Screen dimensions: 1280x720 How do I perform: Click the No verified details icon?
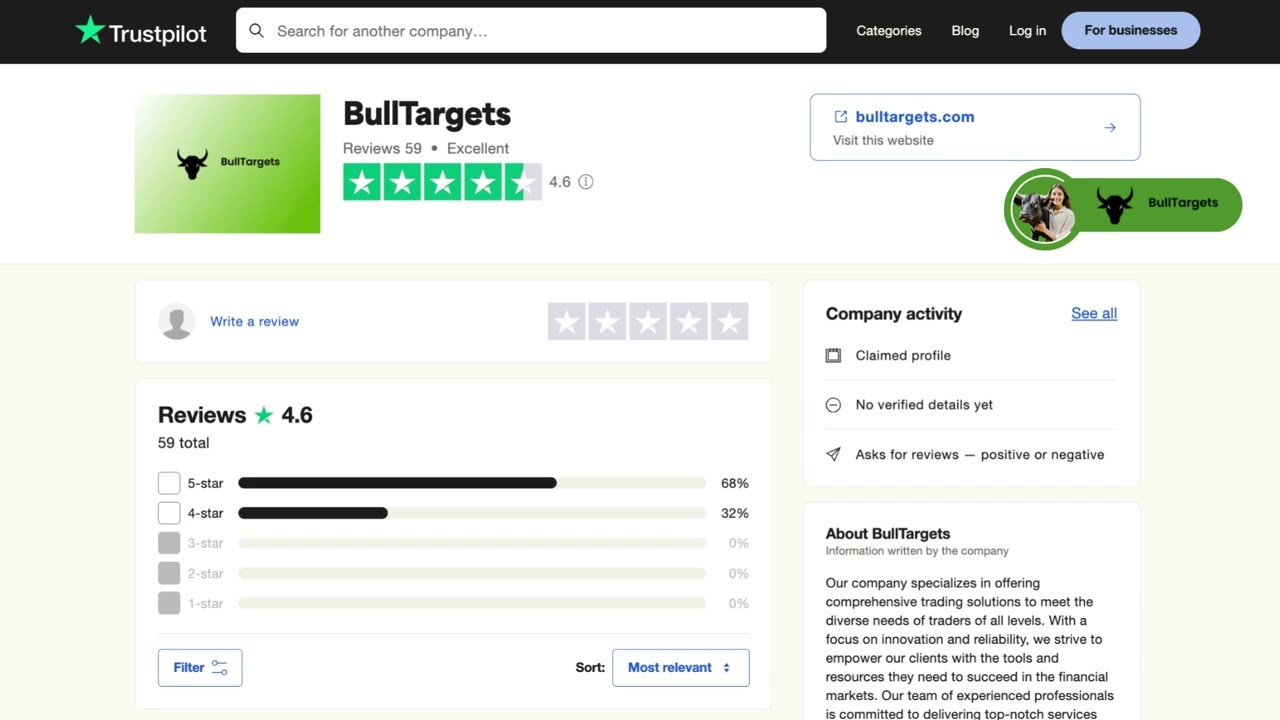[833, 405]
